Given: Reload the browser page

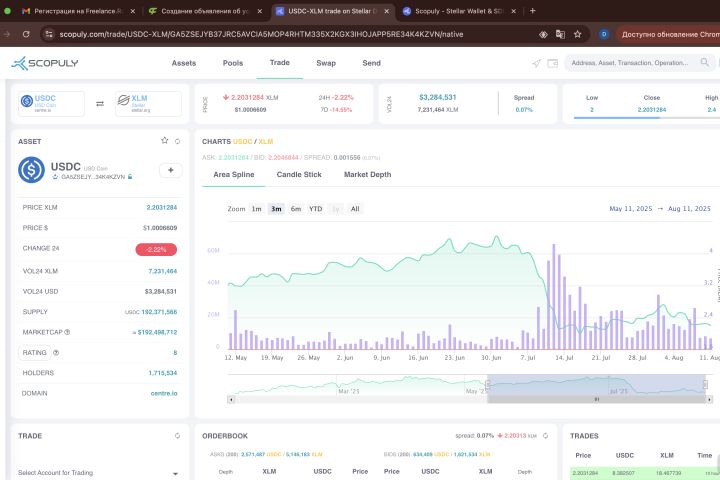Looking at the screenshot, I should pos(26,34).
